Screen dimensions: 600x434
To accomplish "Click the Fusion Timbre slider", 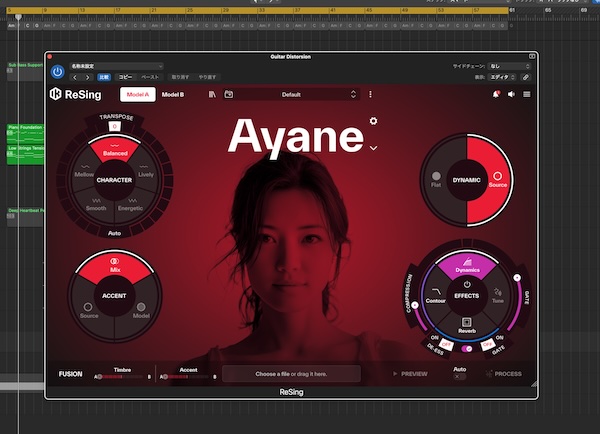I will tap(122, 377).
